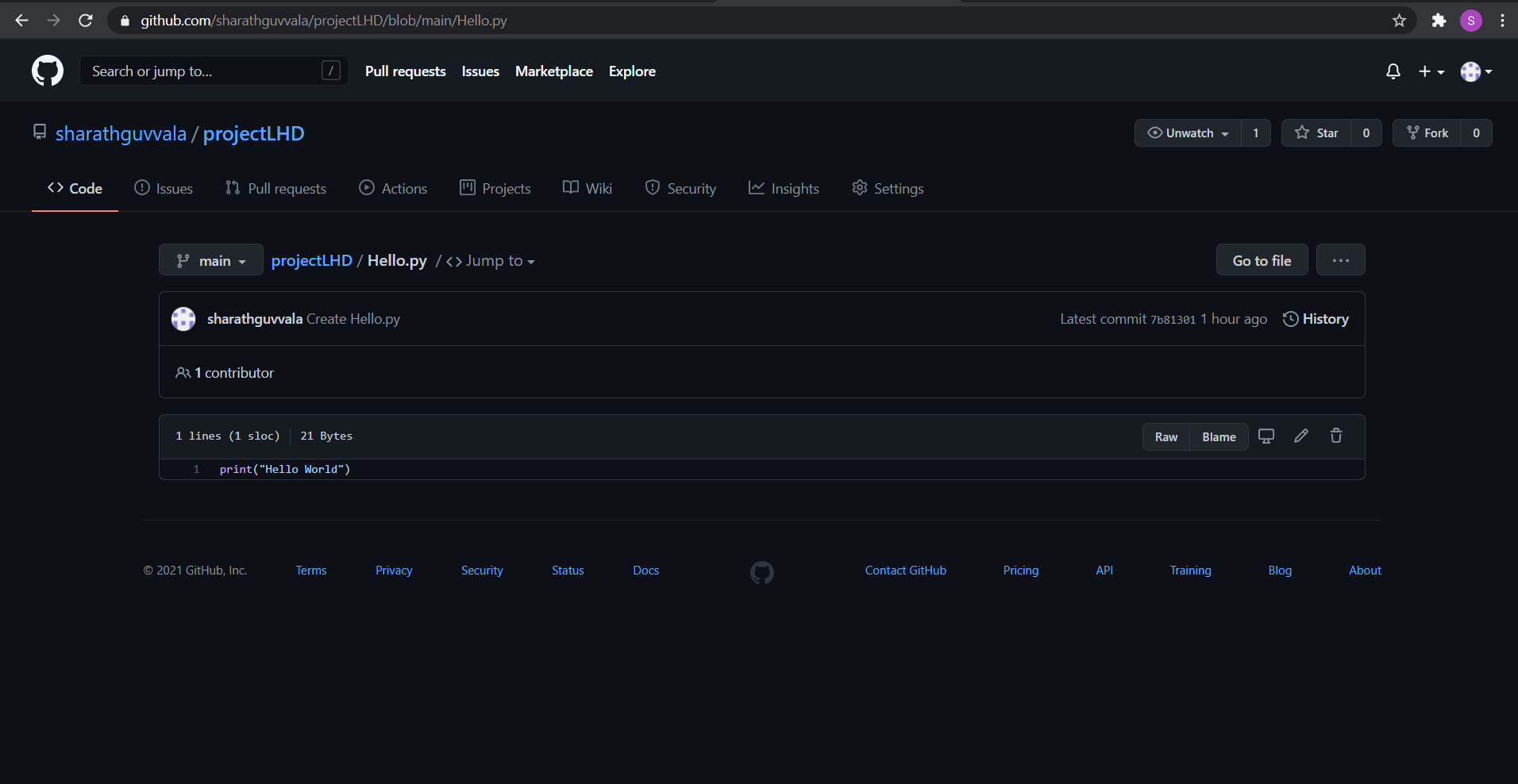The height and width of the screenshot is (784, 1518).
Task: Open the Insights tab
Action: coord(784,189)
